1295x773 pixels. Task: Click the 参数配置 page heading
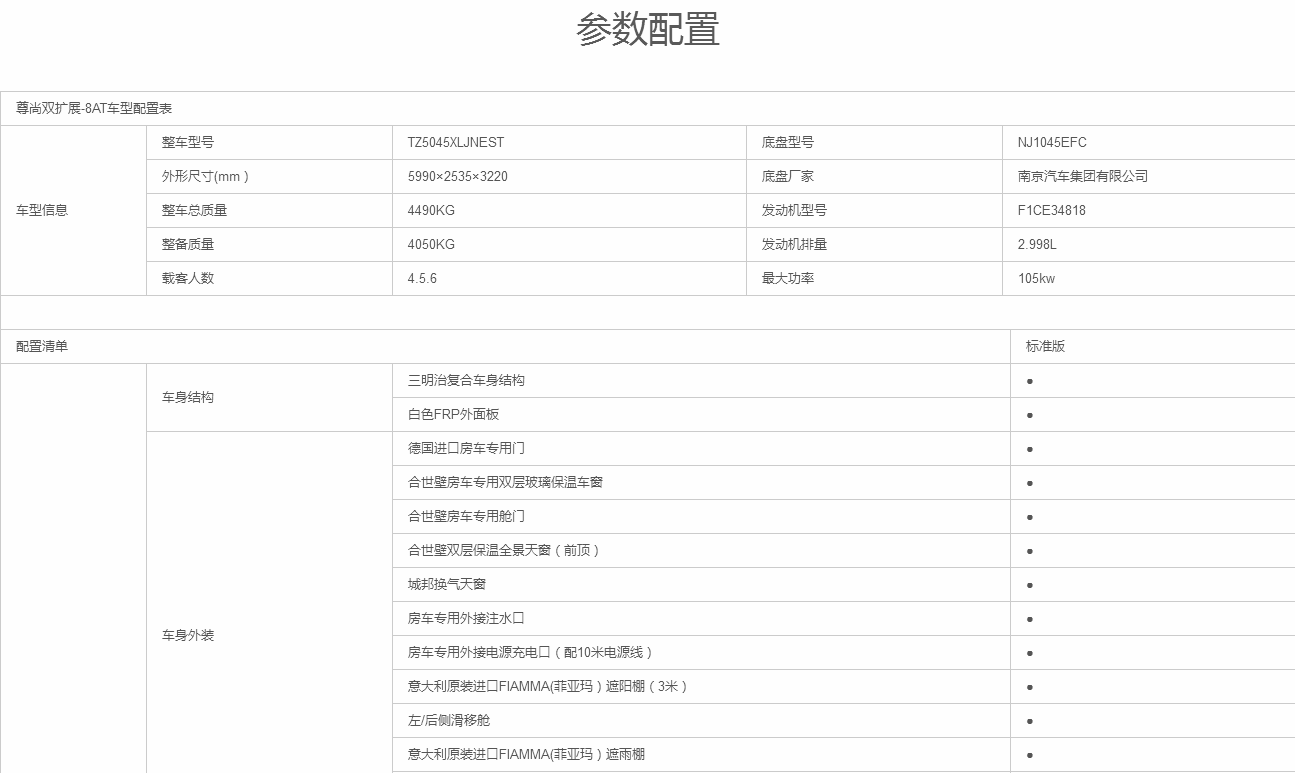pos(647,30)
